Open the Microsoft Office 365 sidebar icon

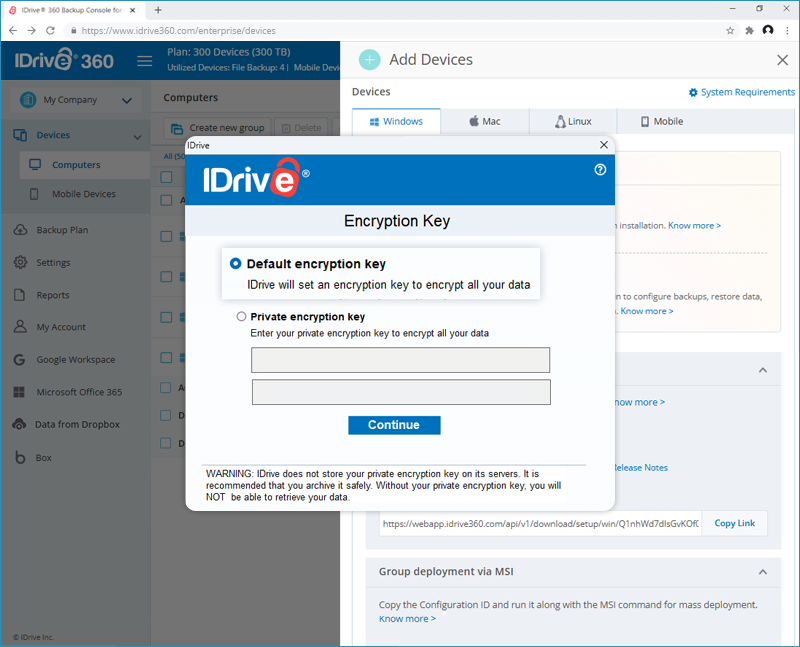point(19,392)
